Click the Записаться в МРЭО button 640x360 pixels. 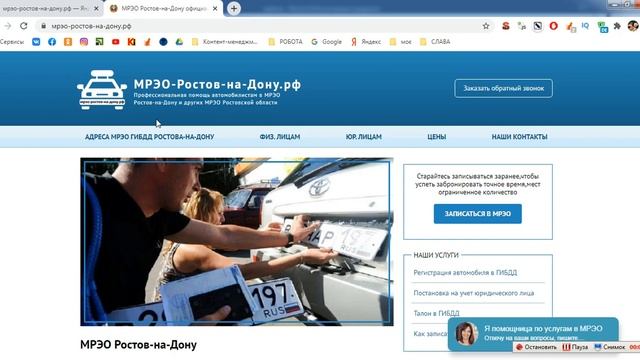point(478,213)
